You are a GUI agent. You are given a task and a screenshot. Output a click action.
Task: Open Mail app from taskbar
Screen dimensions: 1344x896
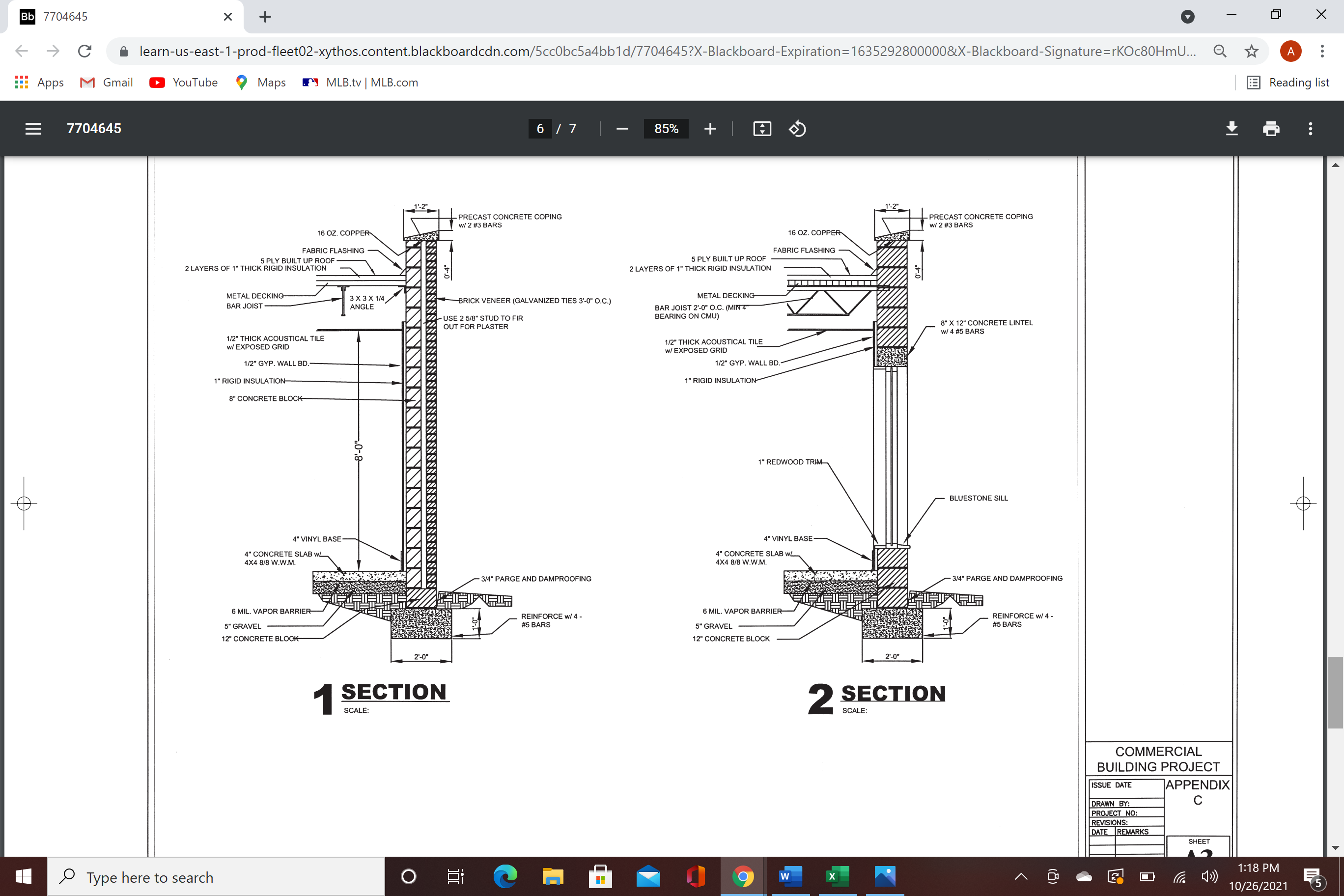[x=648, y=876]
